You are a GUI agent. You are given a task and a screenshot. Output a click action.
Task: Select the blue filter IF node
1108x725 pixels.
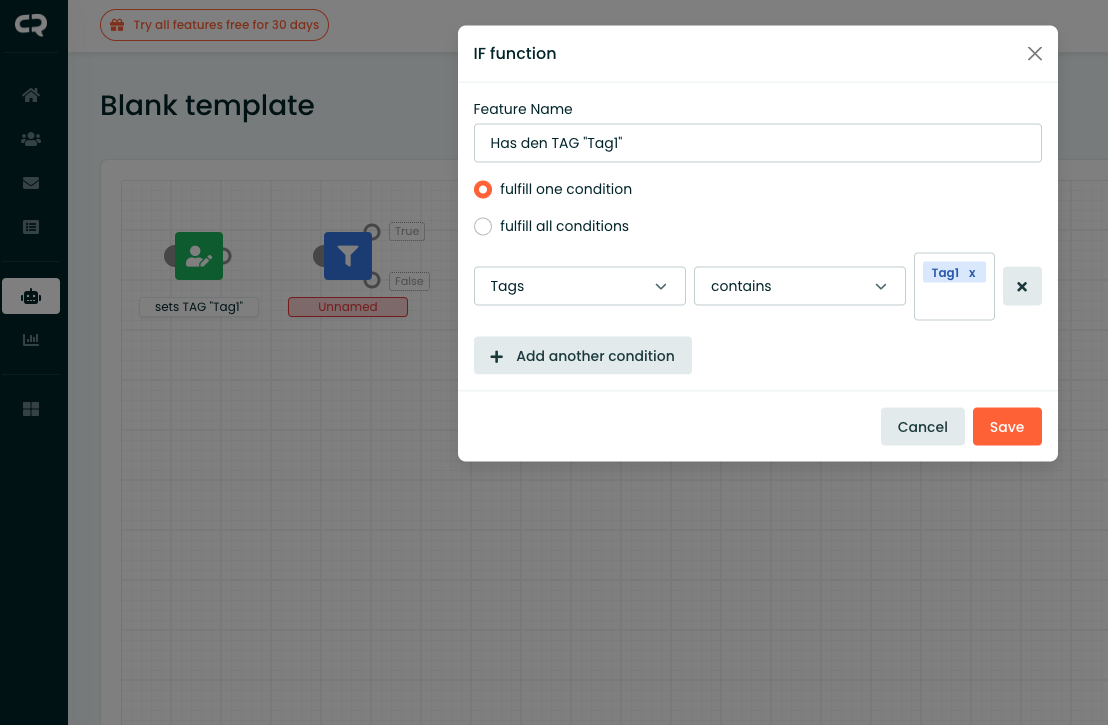pyautogui.click(x=347, y=257)
